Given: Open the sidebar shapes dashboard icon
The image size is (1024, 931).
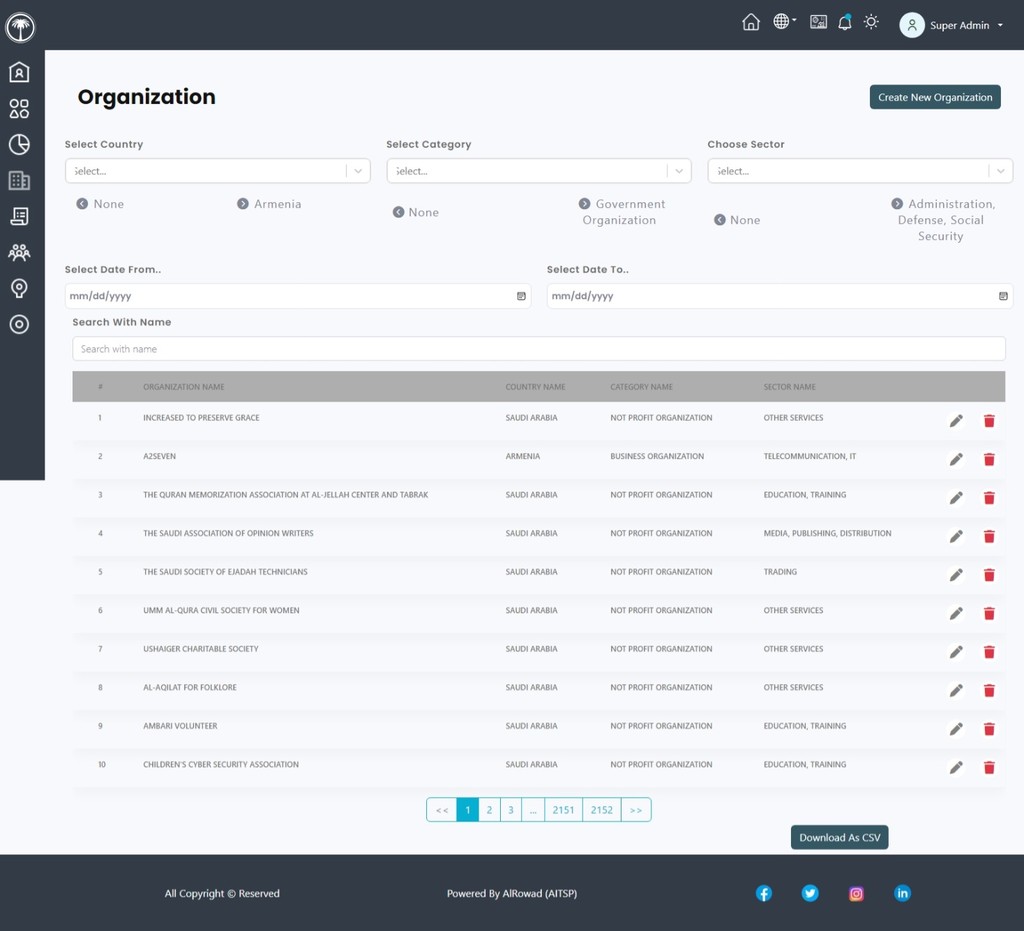Looking at the screenshot, I should [x=19, y=108].
